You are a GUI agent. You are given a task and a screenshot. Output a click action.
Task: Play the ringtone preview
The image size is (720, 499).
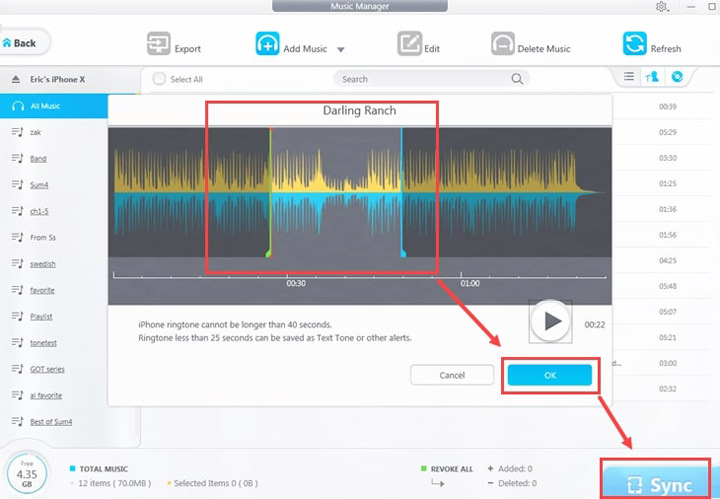pos(550,321)
